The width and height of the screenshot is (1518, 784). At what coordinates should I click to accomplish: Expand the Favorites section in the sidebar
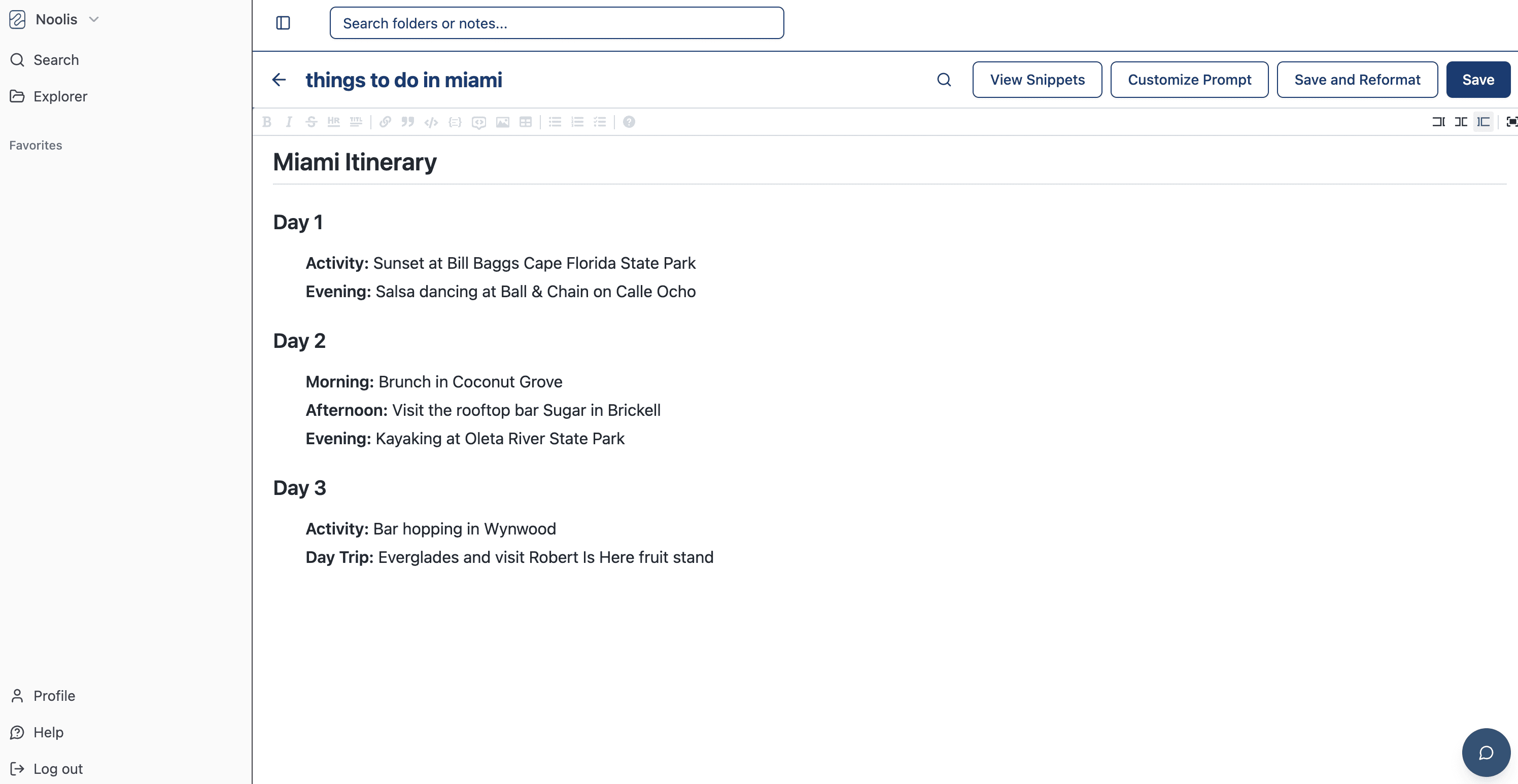[x=36, y=145]
